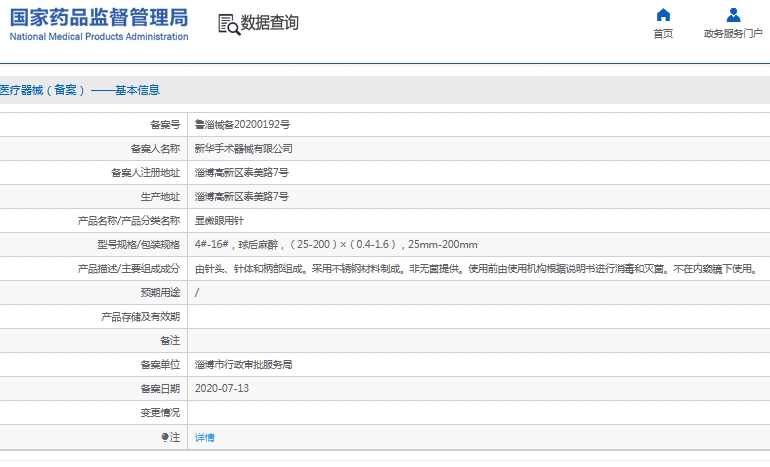Click the 型号规格/包装规格 label
The image size is (770, 467).
coord(138,245)
